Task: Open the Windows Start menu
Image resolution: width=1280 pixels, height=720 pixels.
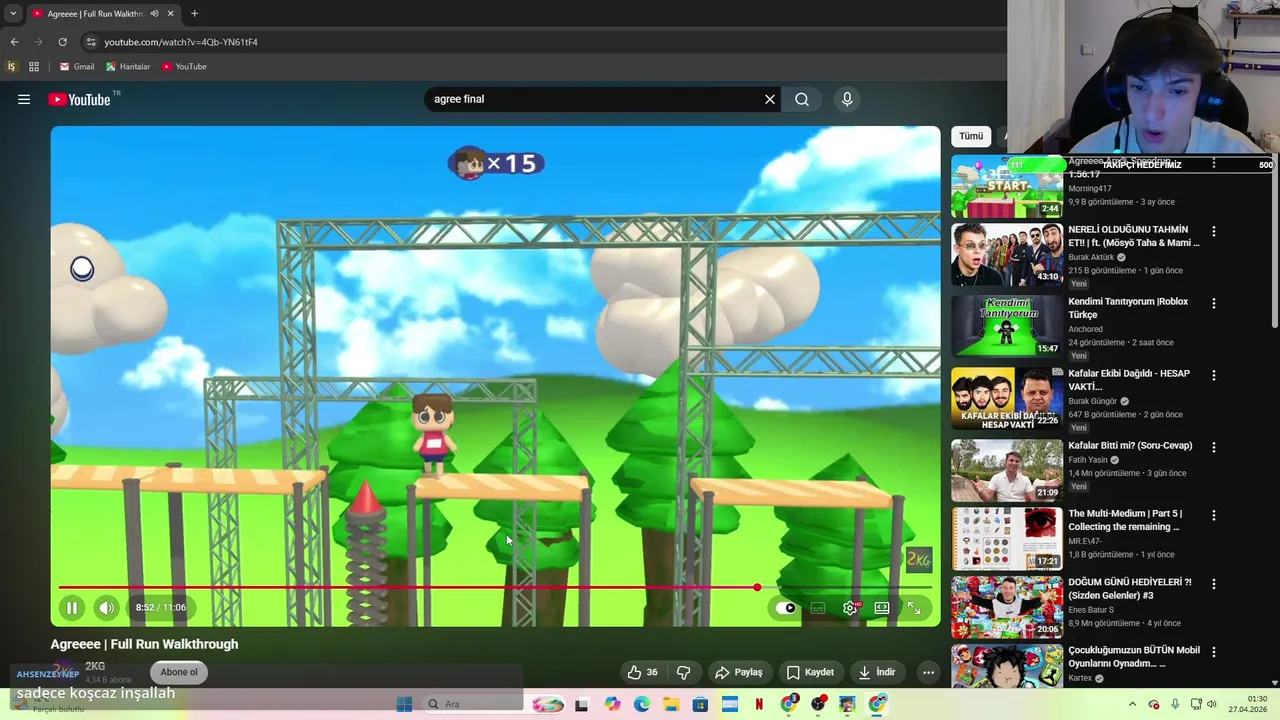Action: [404, 704]
